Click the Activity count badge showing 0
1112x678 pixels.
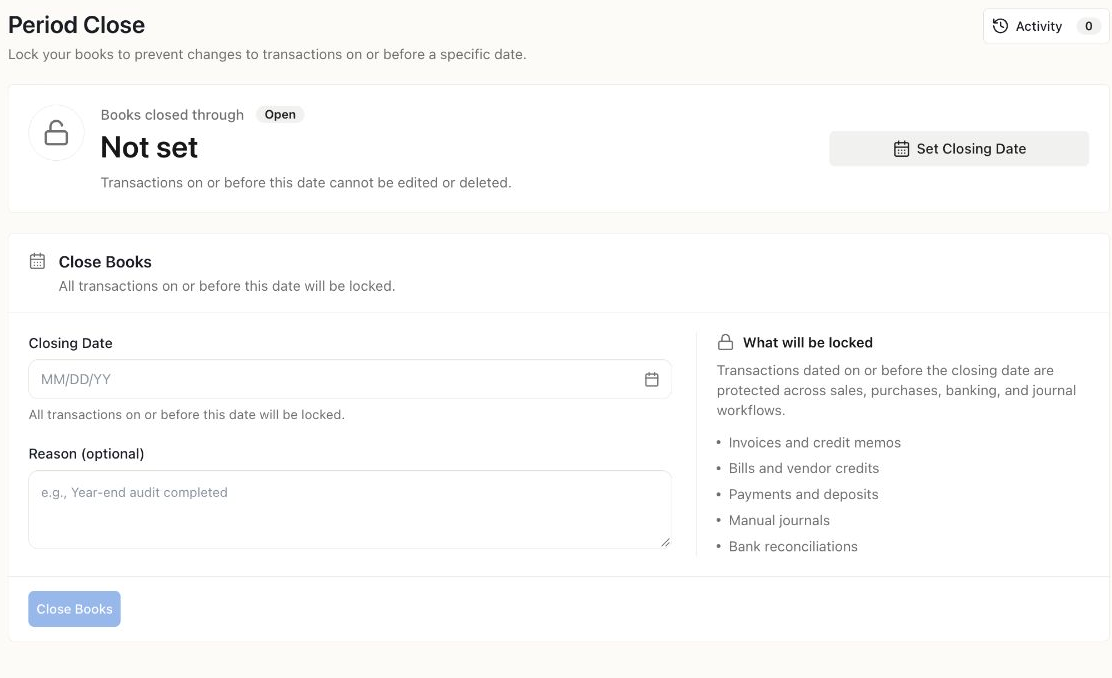pyautogui.click(x=1089, y=26)
